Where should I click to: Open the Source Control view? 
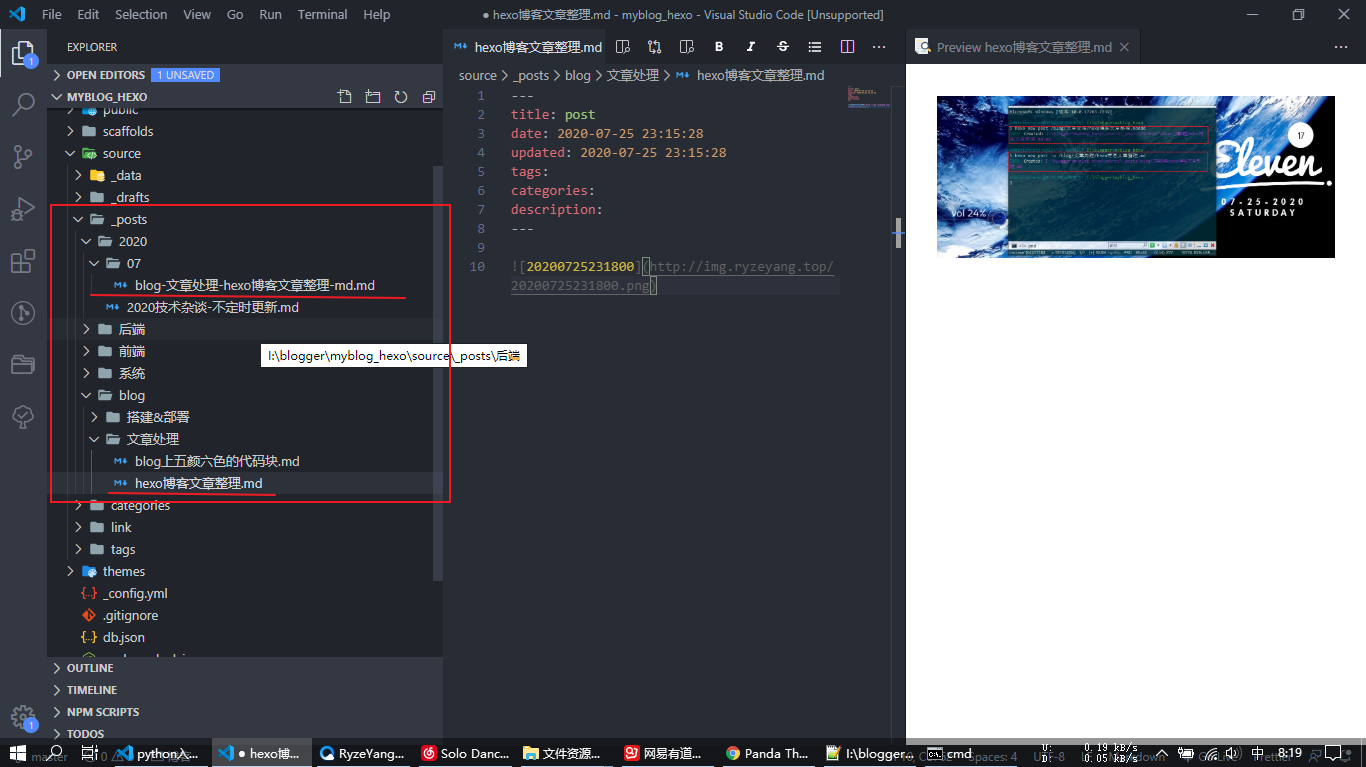point(23,154)
